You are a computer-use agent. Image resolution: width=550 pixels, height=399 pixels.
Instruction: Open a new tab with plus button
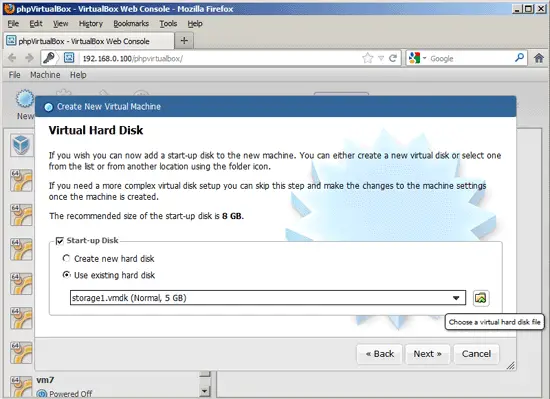click(184, 41)
